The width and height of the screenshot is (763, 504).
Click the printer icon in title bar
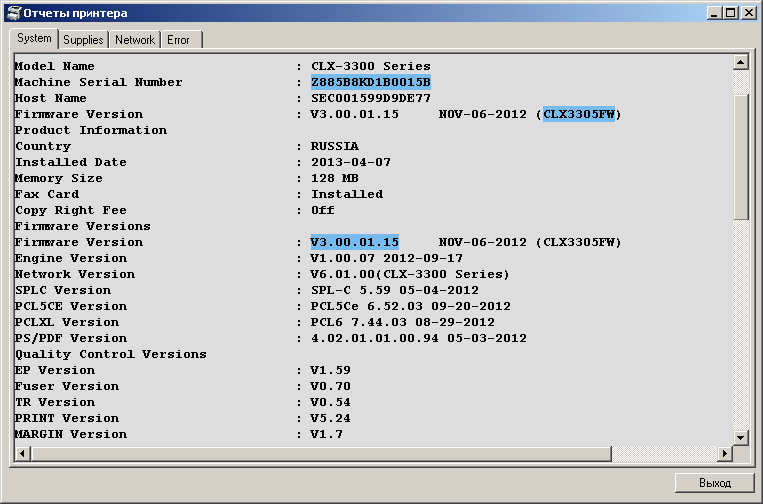coord(15,13)
